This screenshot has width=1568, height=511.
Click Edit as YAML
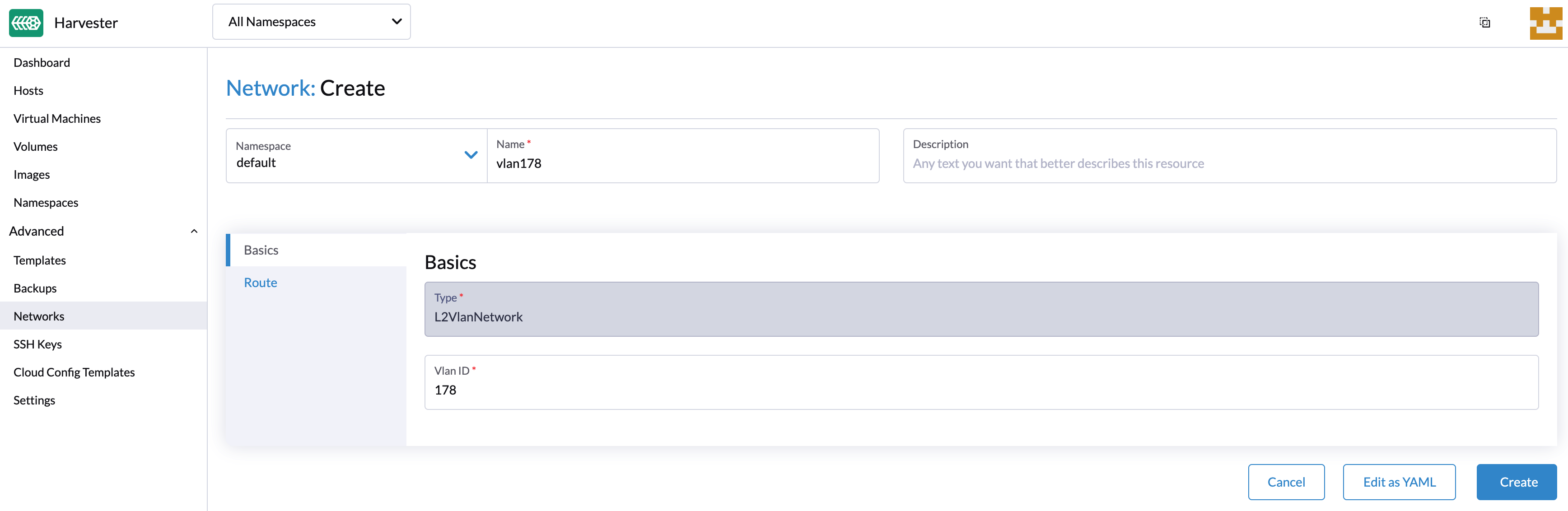(1399, 482)
